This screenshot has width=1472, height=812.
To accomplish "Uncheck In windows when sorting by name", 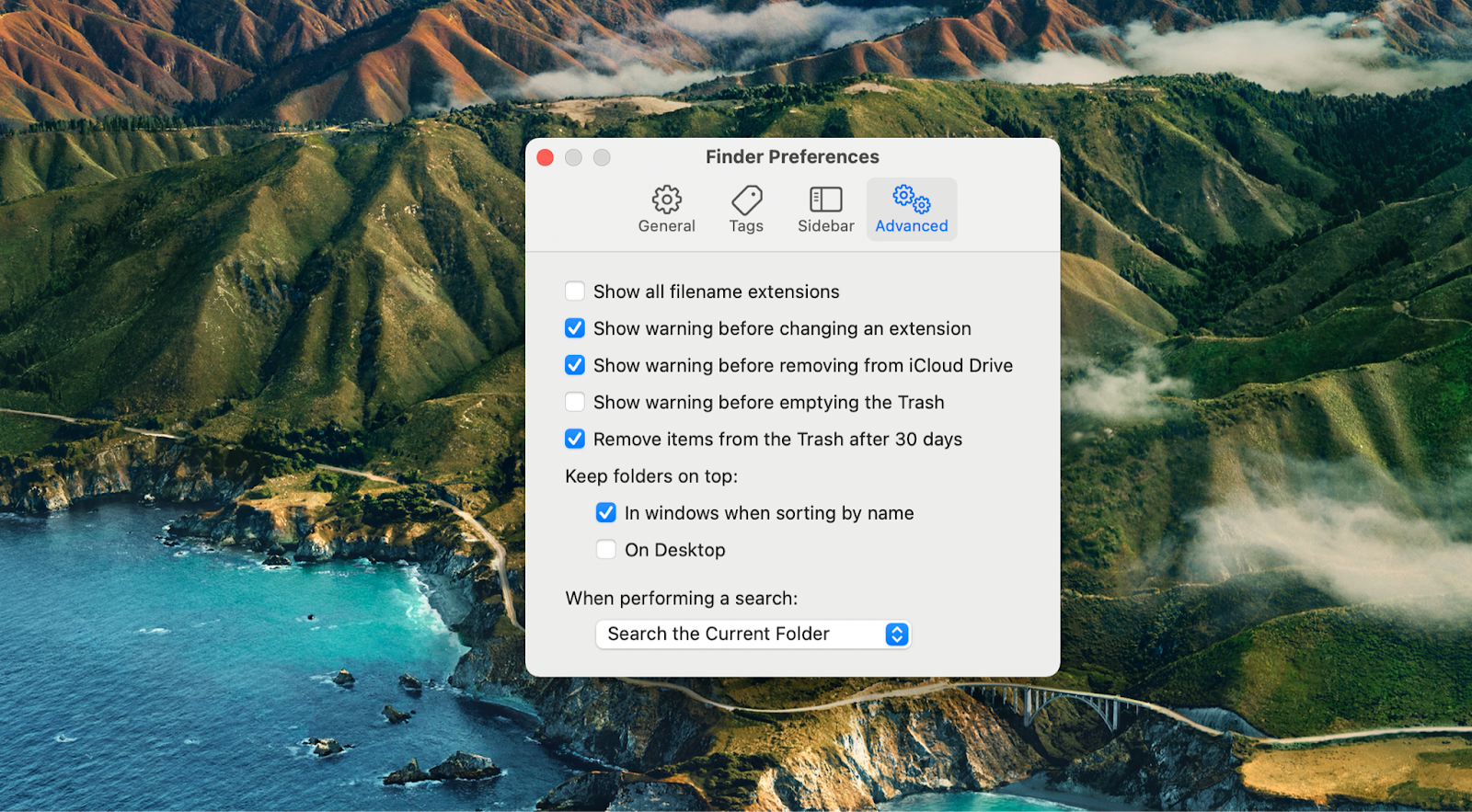I will 606,512.
